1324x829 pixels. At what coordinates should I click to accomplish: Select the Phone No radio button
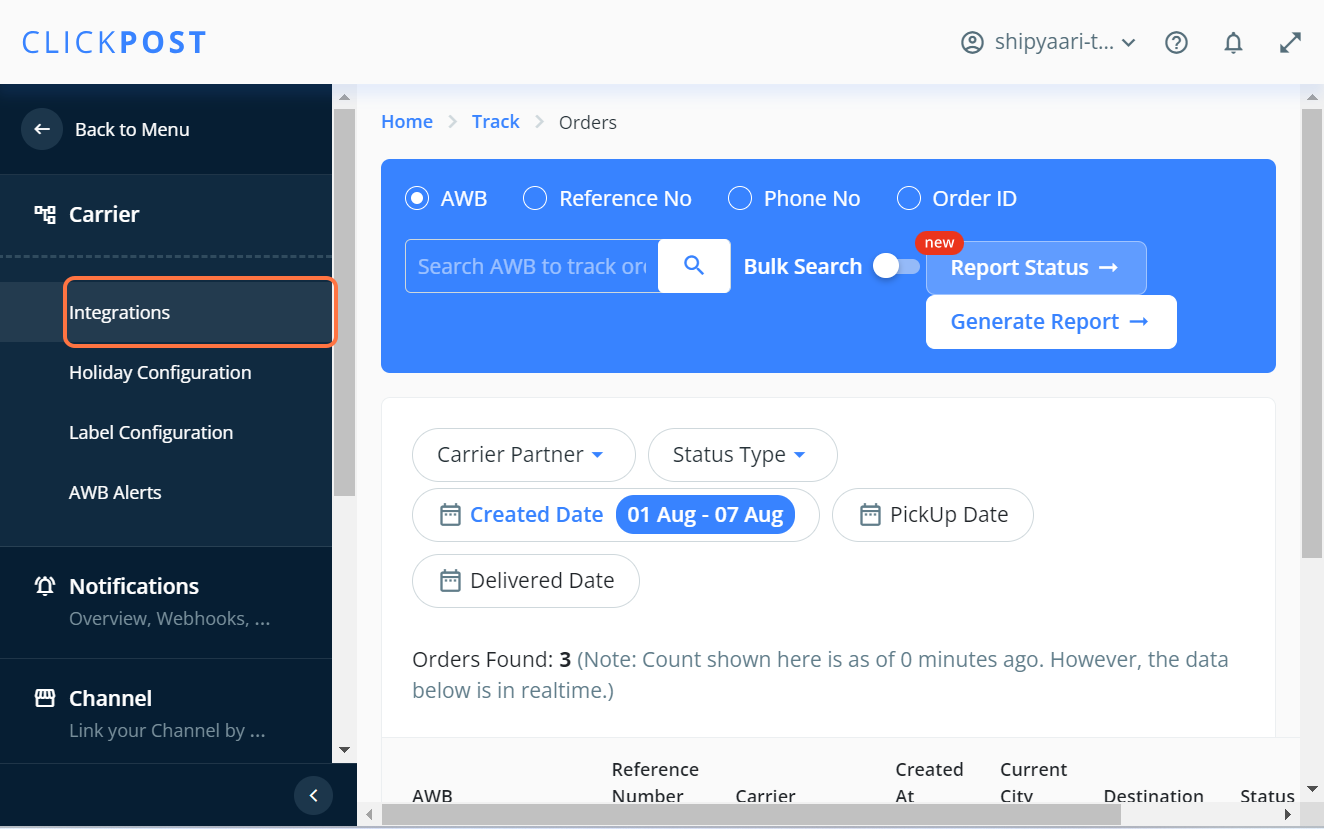(740, 198)
